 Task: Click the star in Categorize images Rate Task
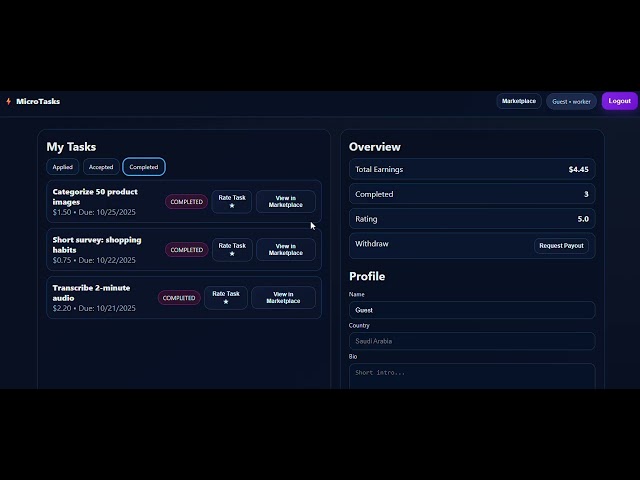[x=232, y=206]
